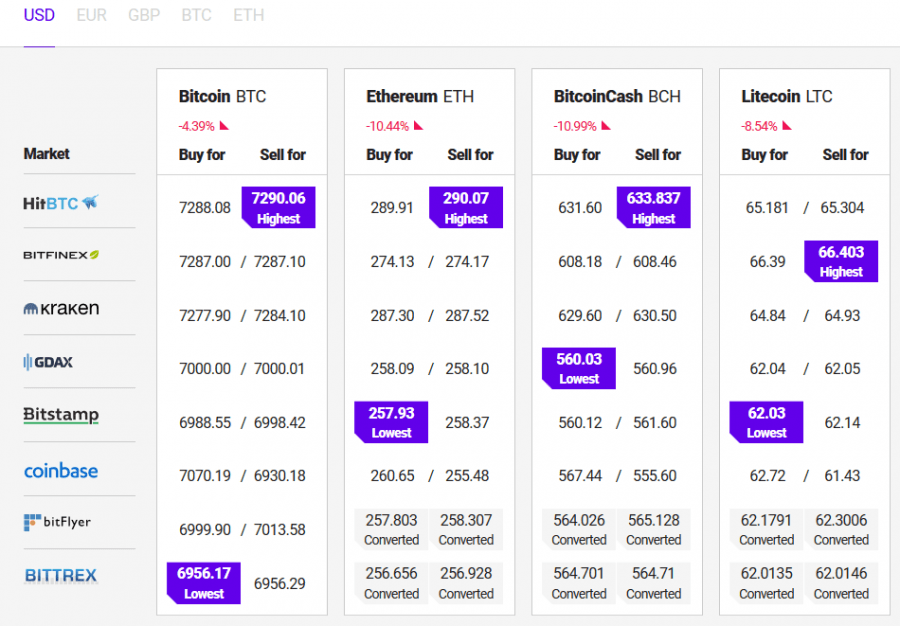Screen dimensions: 900x626
Task: Click the 65.304 HitBTC Litecoin sell price
Action: 842,208
